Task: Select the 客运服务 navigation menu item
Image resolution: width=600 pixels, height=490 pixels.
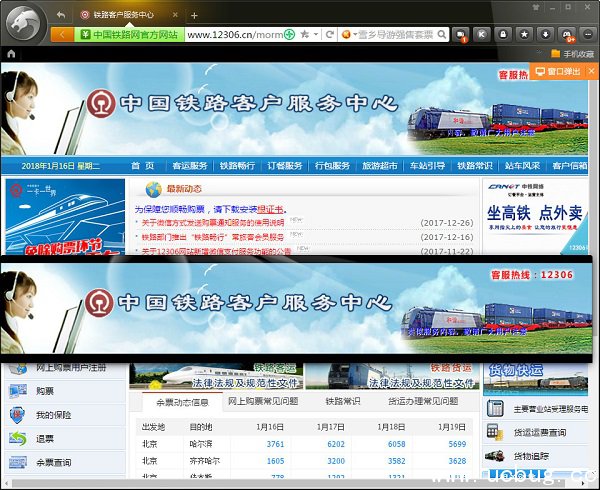Action: click(189, 166)
